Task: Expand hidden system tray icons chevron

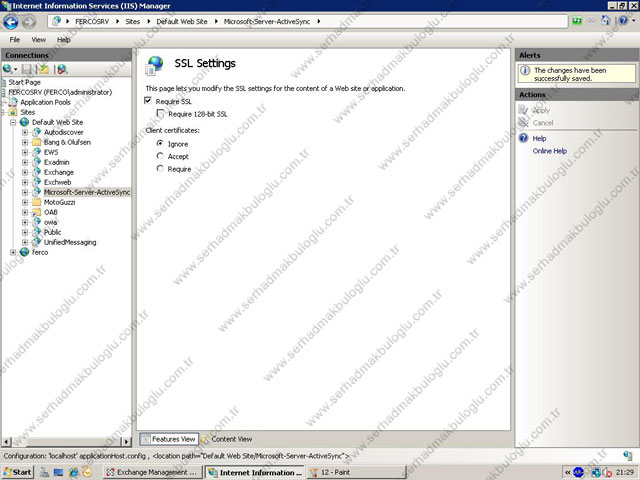Action: pyautogui.click(x=567, y=472)
